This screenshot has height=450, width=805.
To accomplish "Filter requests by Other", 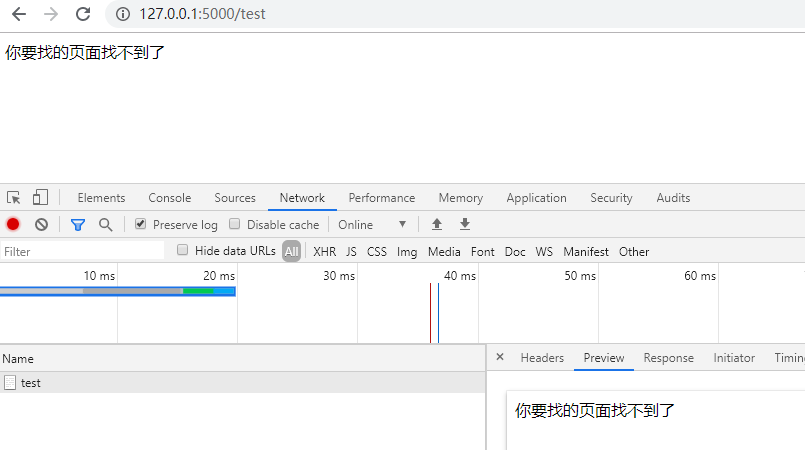I will tap(634, 252).
